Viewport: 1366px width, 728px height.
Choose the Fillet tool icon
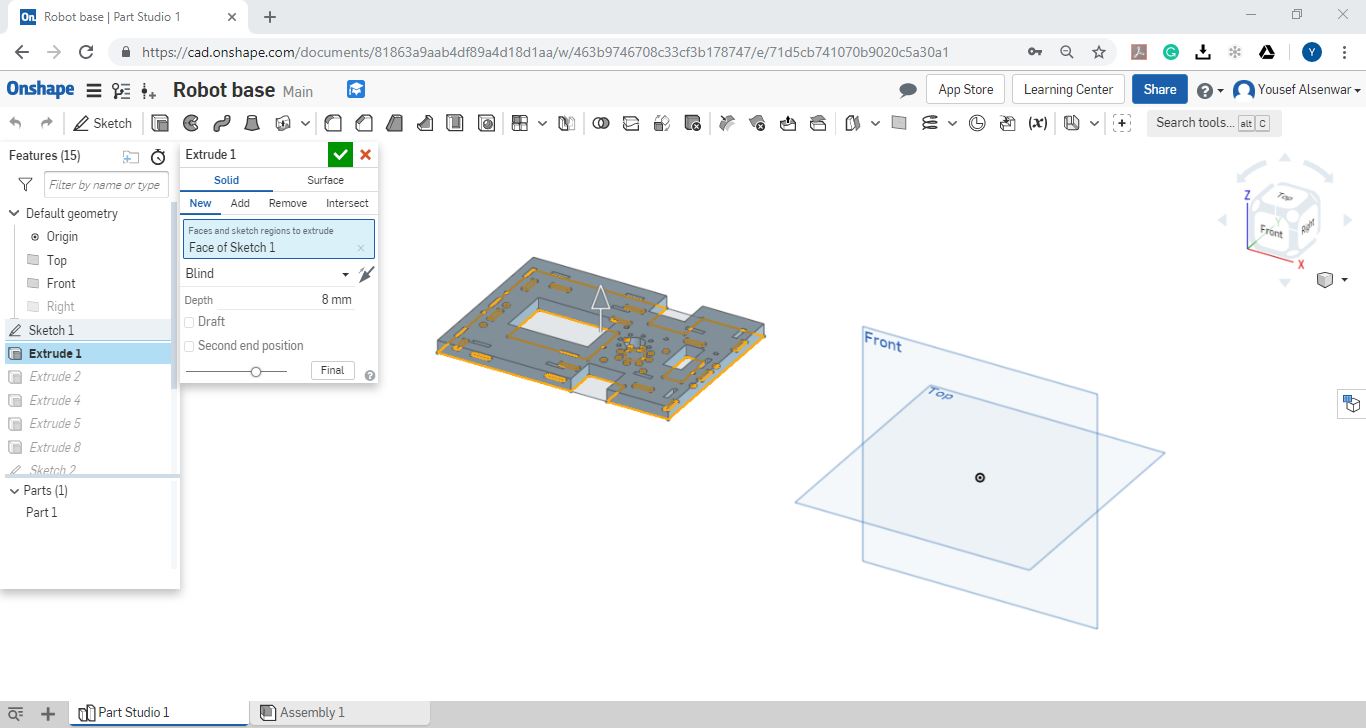coord(333,123)
